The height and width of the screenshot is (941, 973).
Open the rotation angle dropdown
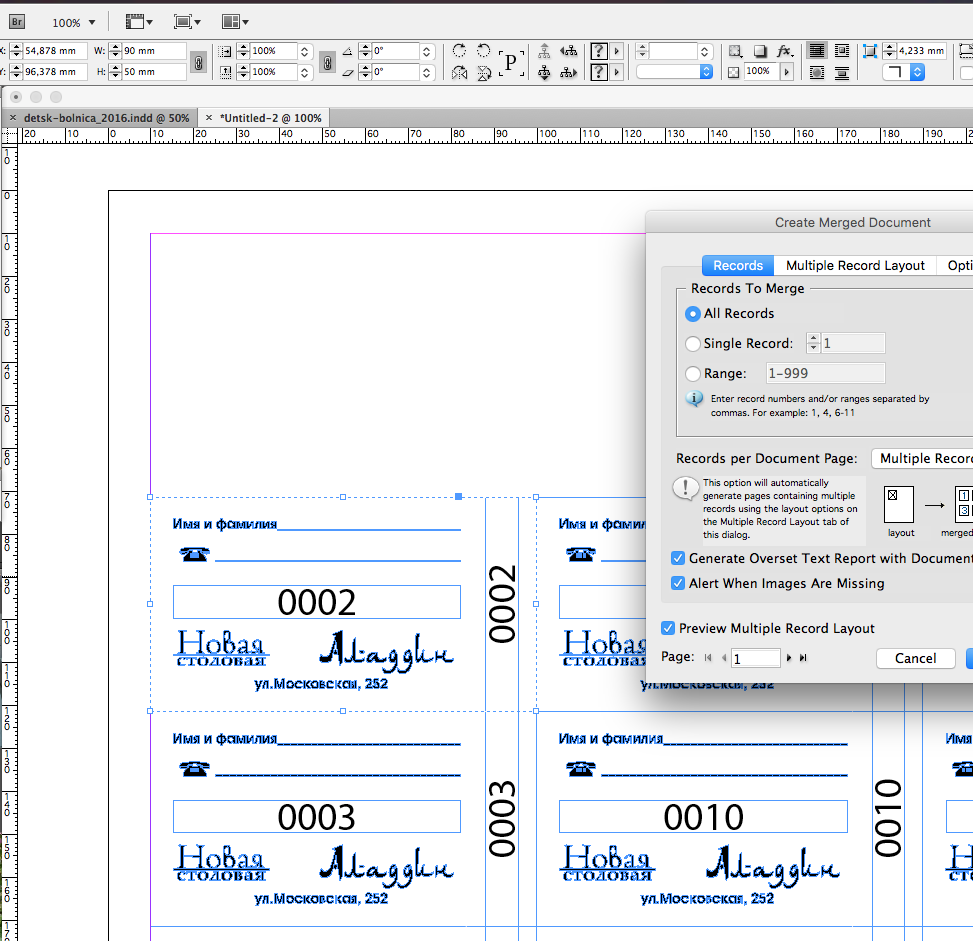(x=426, y=52)
